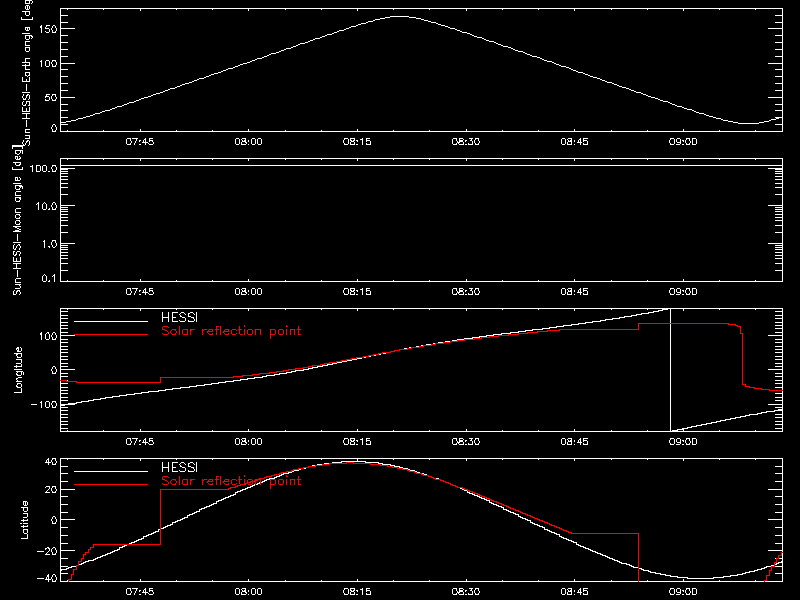Click Solar reflection point legend in Latitude plot
The width and height of the screenshot is (800, 600).
231,481
